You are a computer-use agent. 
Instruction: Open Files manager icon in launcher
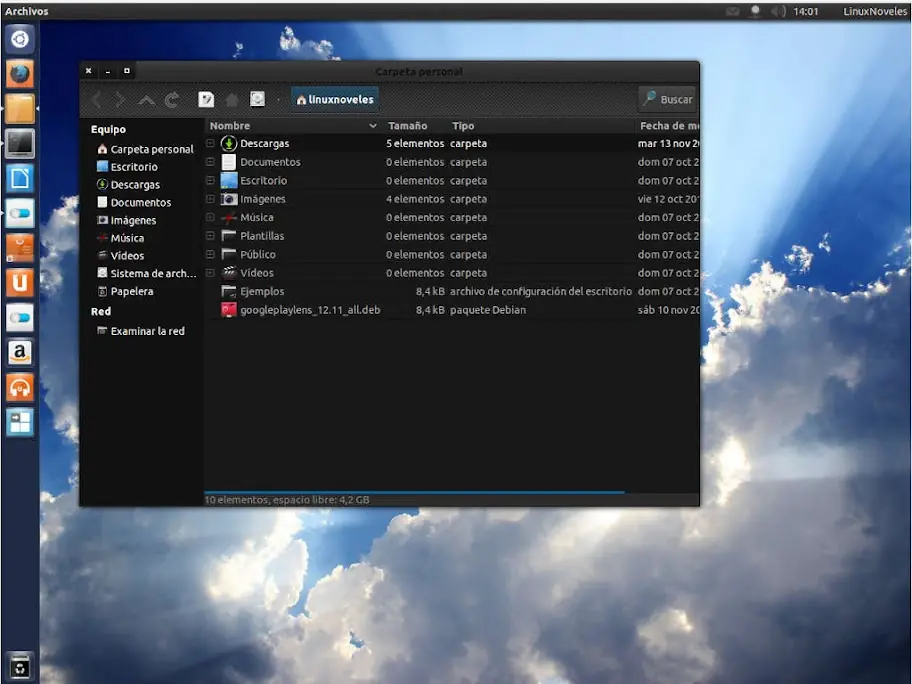(20, 109)
